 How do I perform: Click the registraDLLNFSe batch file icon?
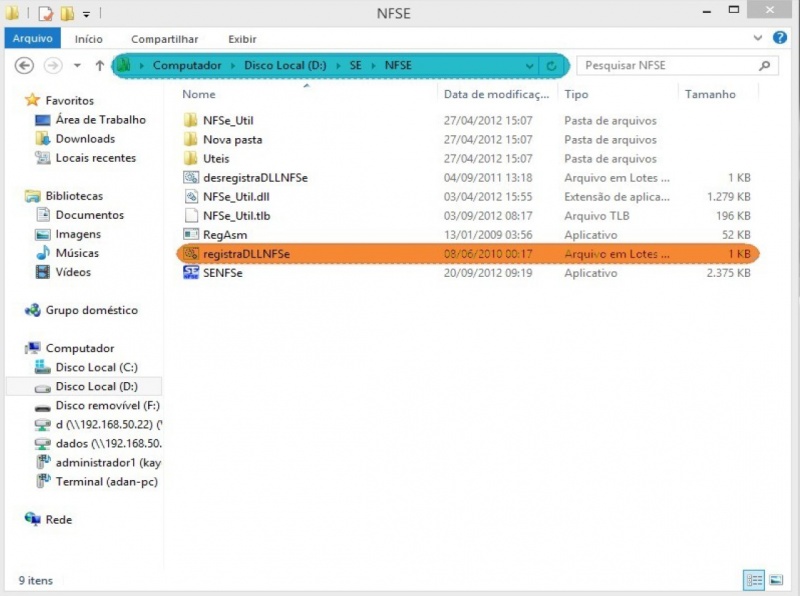coord(192,254)
